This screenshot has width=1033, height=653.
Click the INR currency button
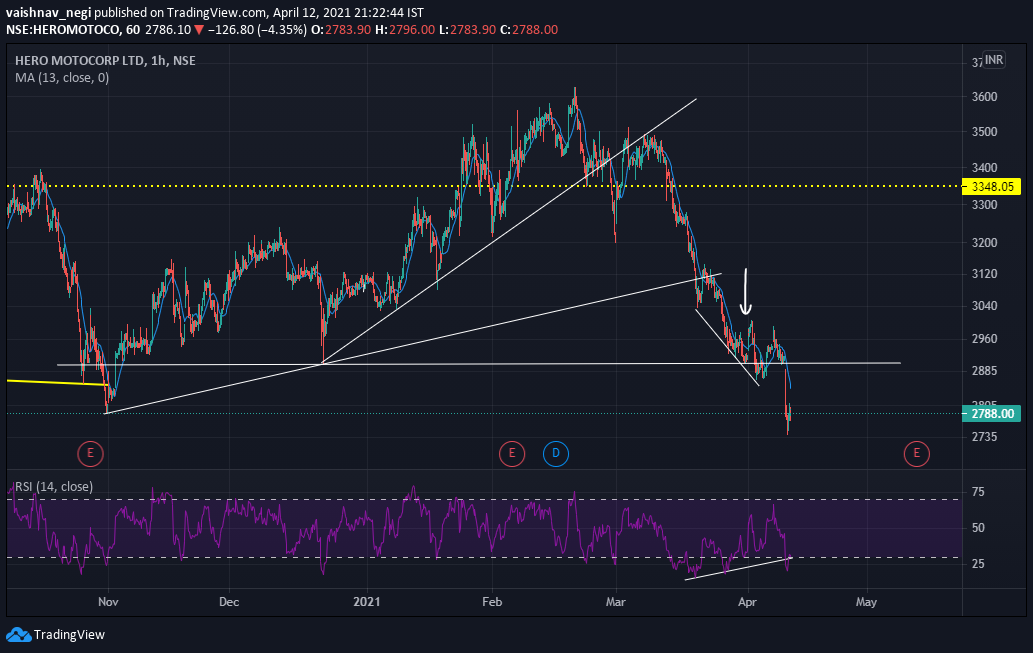[994, 60]
